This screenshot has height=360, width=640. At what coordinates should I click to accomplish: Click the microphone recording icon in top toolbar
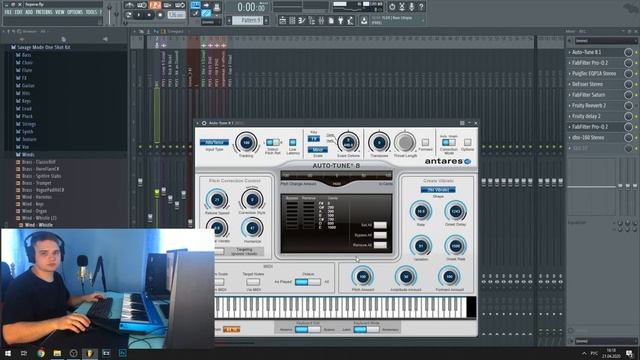(x=411, y=7)
